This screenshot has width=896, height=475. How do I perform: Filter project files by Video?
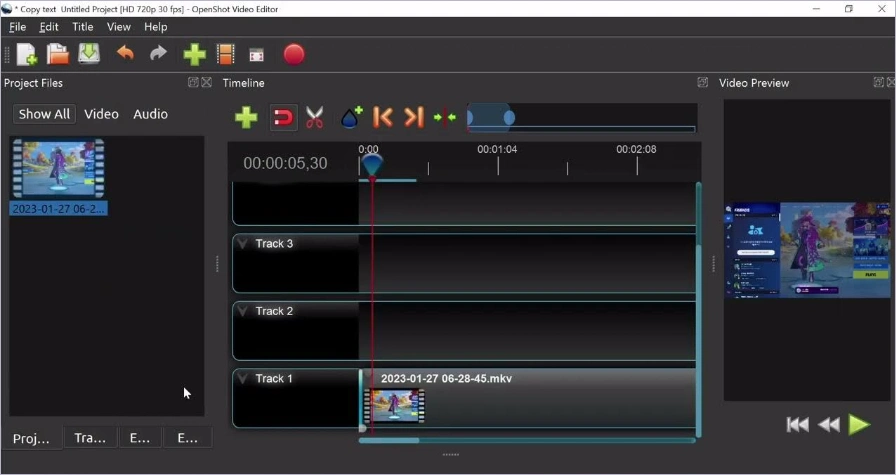tap(101, 114)
